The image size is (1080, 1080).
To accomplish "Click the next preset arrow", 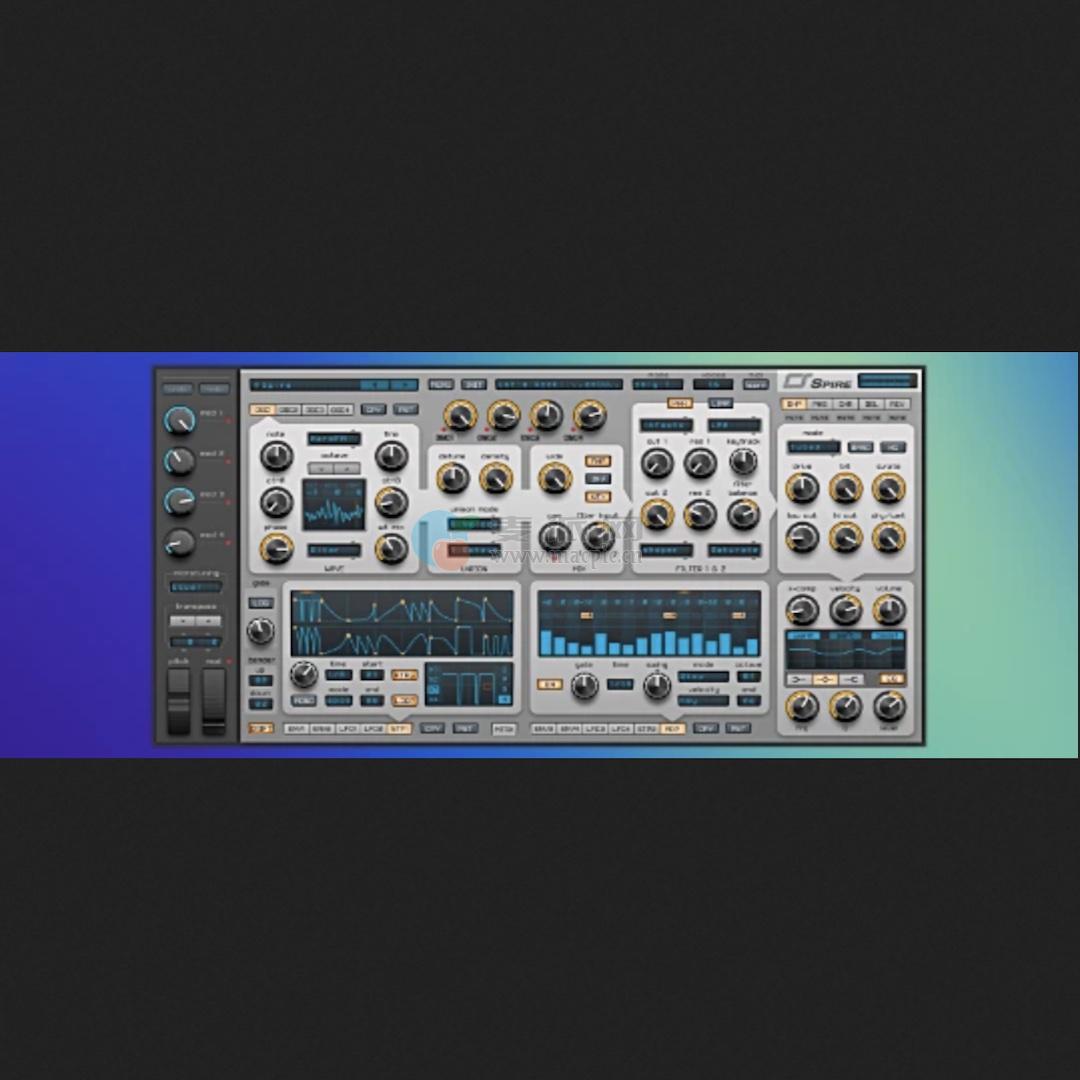I will point(405,384).
